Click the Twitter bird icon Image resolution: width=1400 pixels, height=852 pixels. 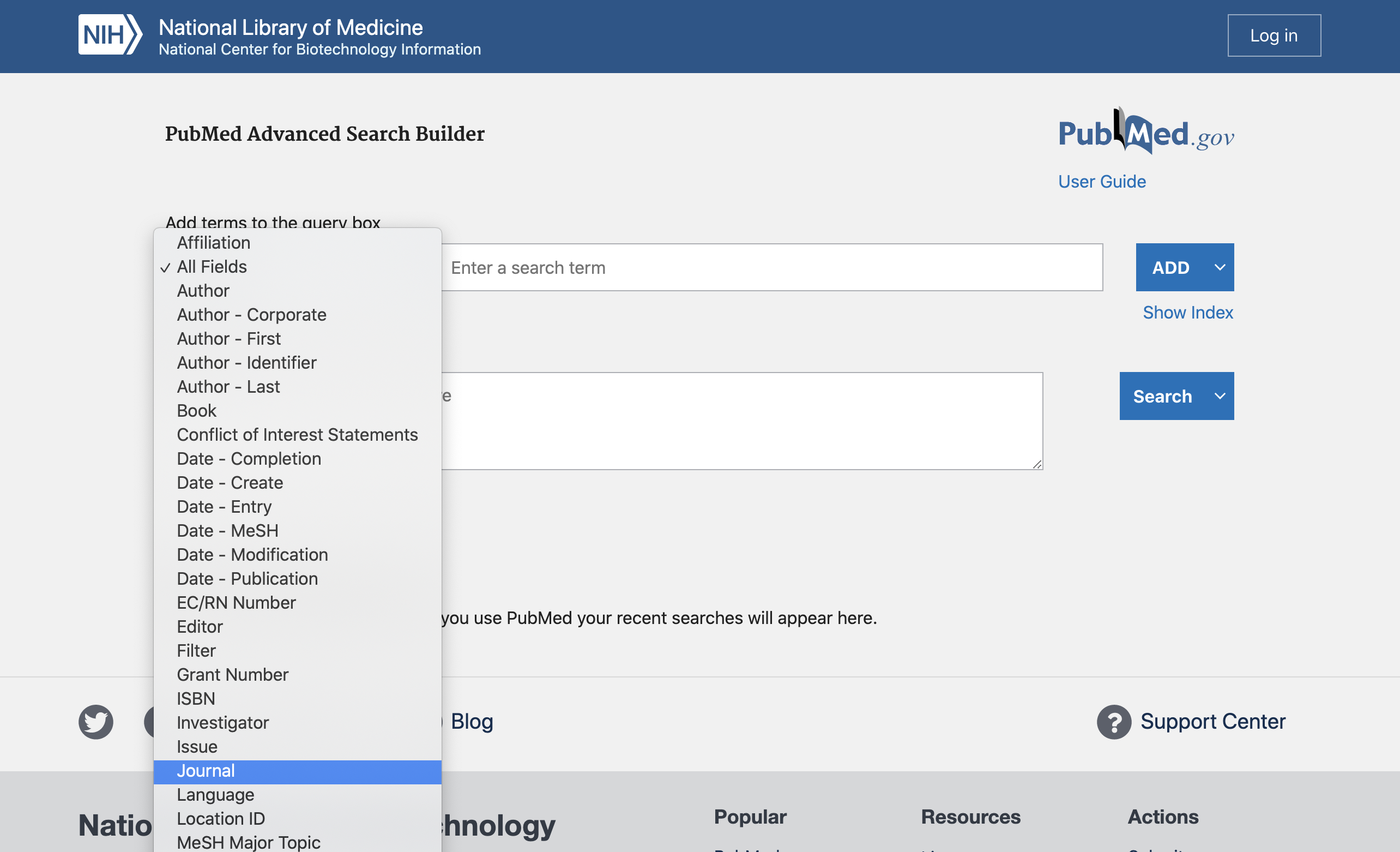click(x=95, y=722)
